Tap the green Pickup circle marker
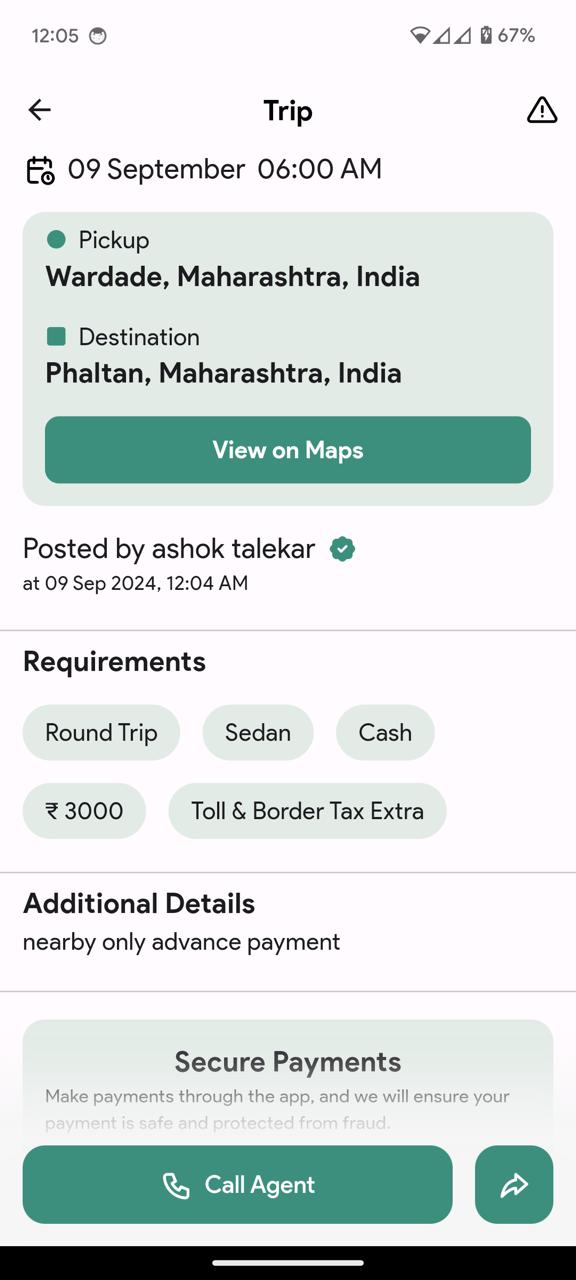Screen dimensions: 576x1280 point(56,239)
